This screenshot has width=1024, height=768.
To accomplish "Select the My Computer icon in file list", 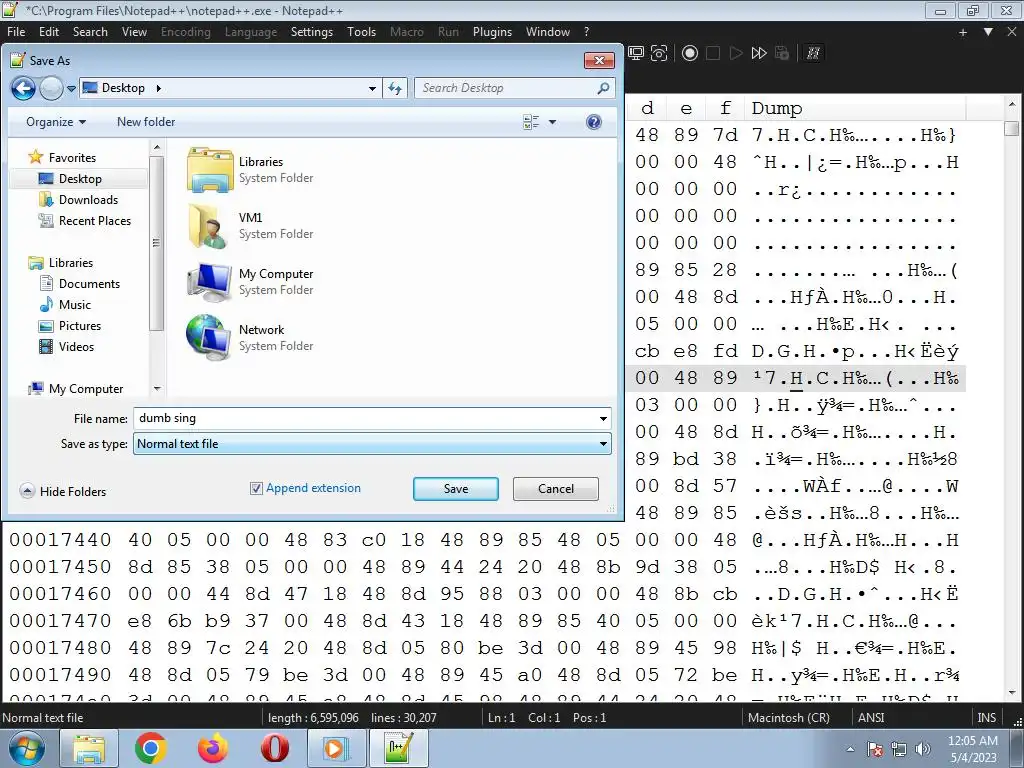I will pyautogui.click(x=210, y=281).
